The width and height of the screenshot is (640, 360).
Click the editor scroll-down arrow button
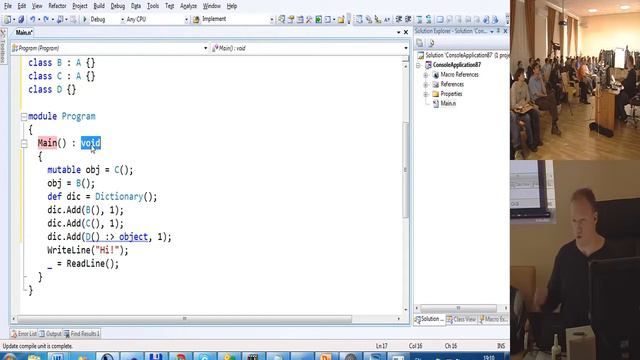(x=405, y=310)
